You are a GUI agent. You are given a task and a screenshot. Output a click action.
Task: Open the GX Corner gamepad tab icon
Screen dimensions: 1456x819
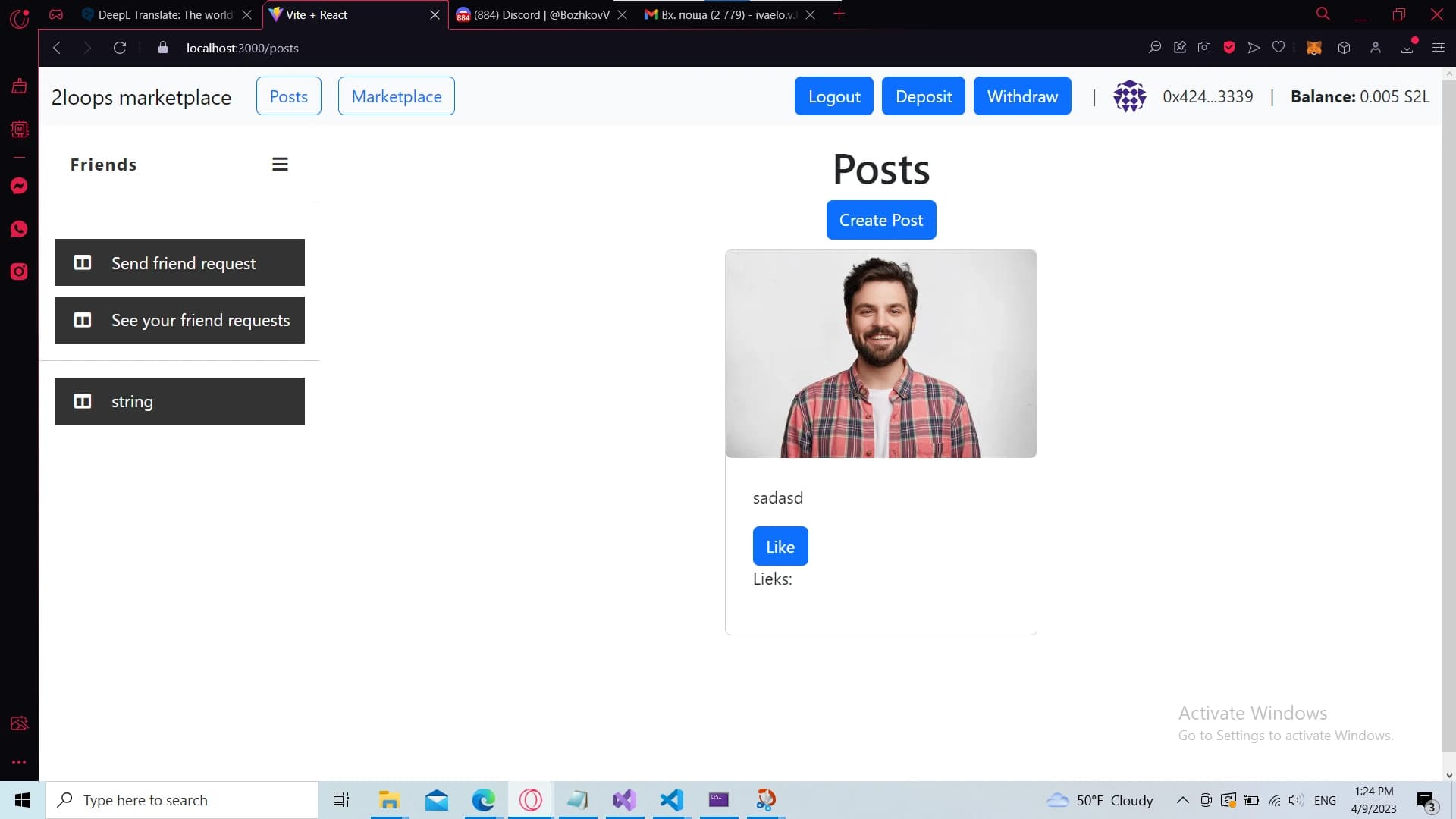(x=56, y=14)
